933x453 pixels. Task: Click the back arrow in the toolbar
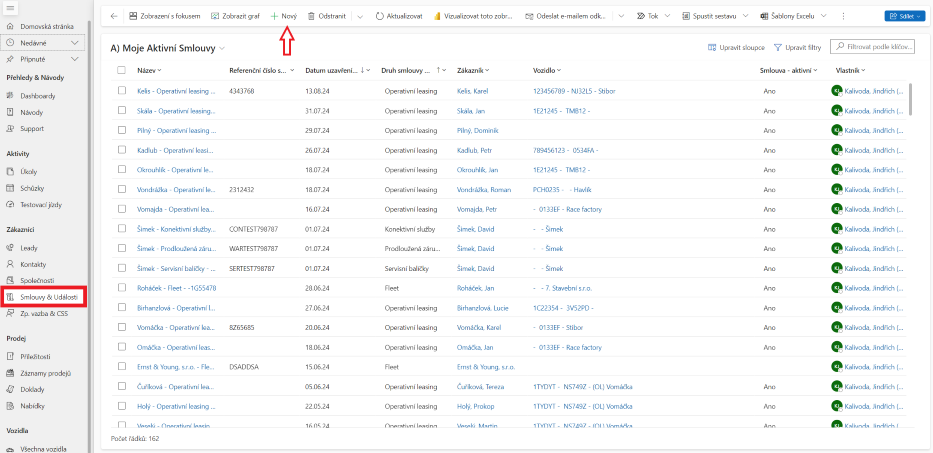coord(113,17)
